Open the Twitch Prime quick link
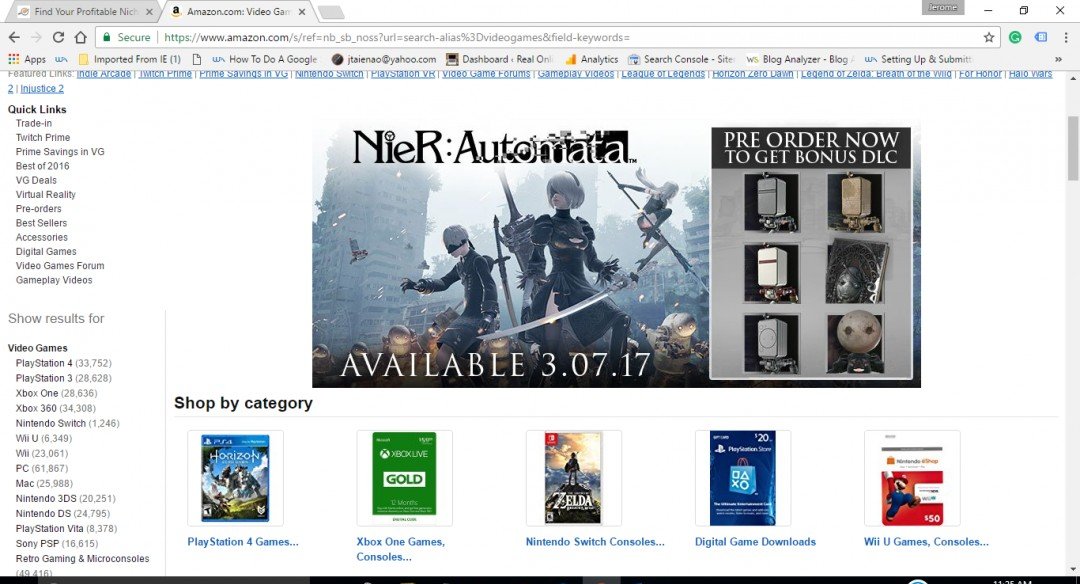This screenshot has height=584, width=1080. tap(43, 138)
